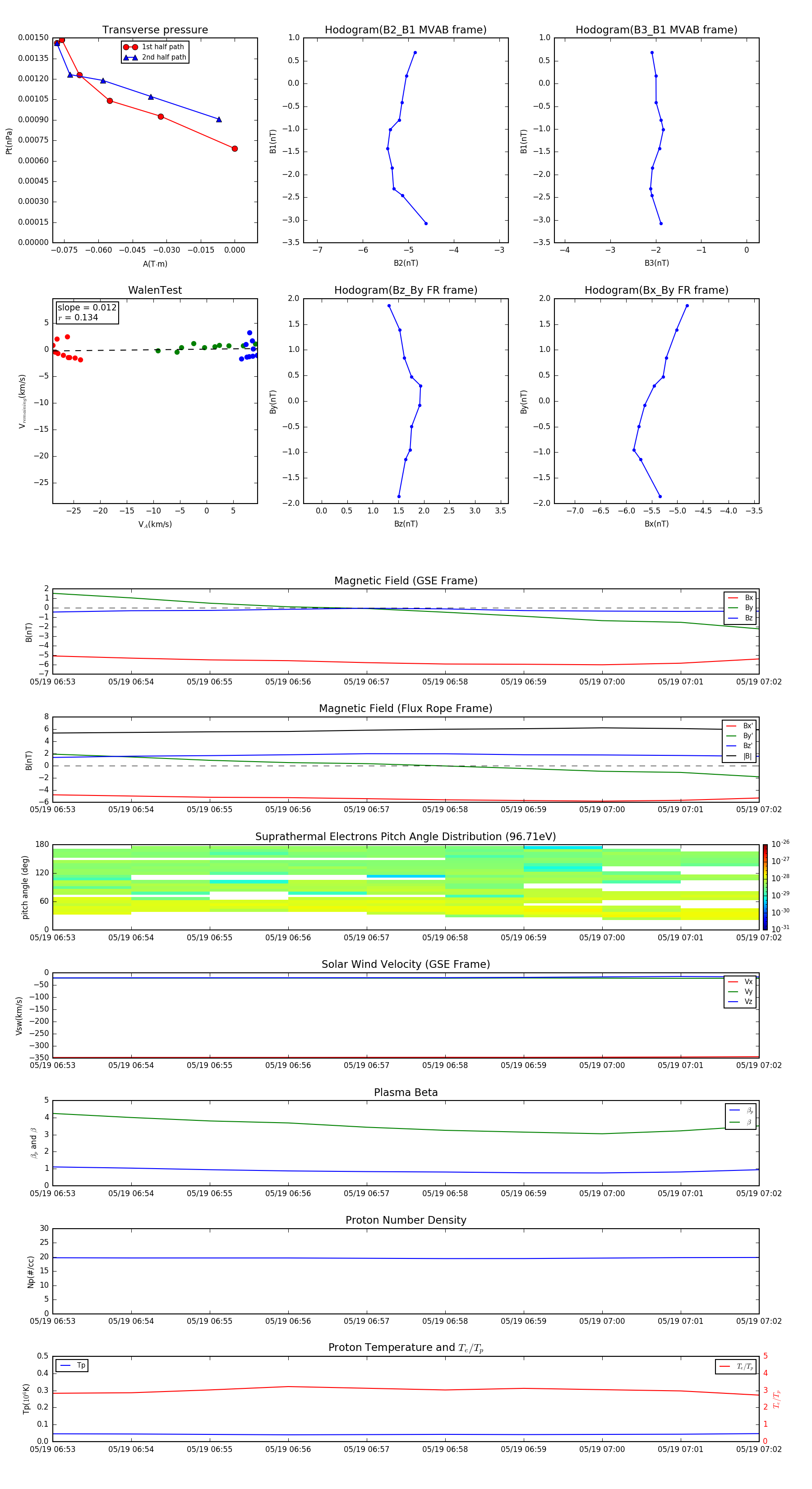The width and height of the screenshot is (812, 1489).
Task: Click the 'Magnetic Field (Flux Rope Frame)' title
Action: coord(406,709)
